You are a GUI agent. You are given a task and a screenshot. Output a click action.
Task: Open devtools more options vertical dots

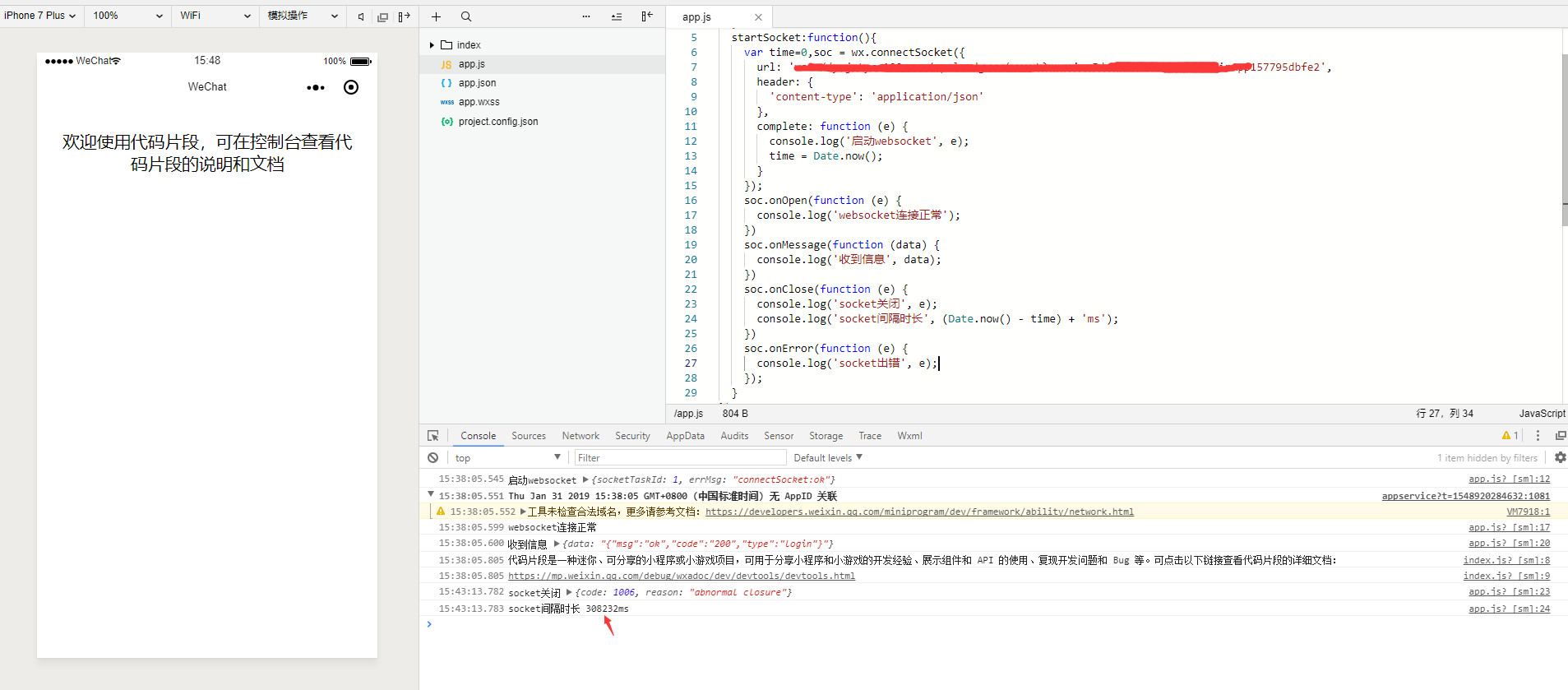[1538, 436]
